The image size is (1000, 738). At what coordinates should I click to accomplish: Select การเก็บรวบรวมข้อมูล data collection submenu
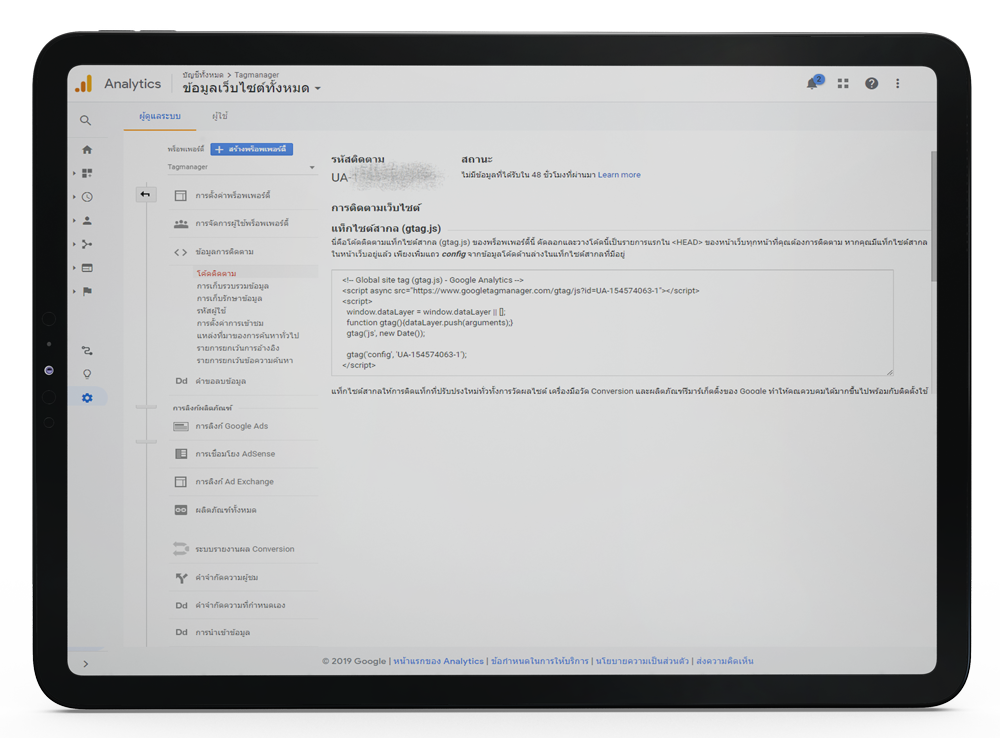pos(233,286)
